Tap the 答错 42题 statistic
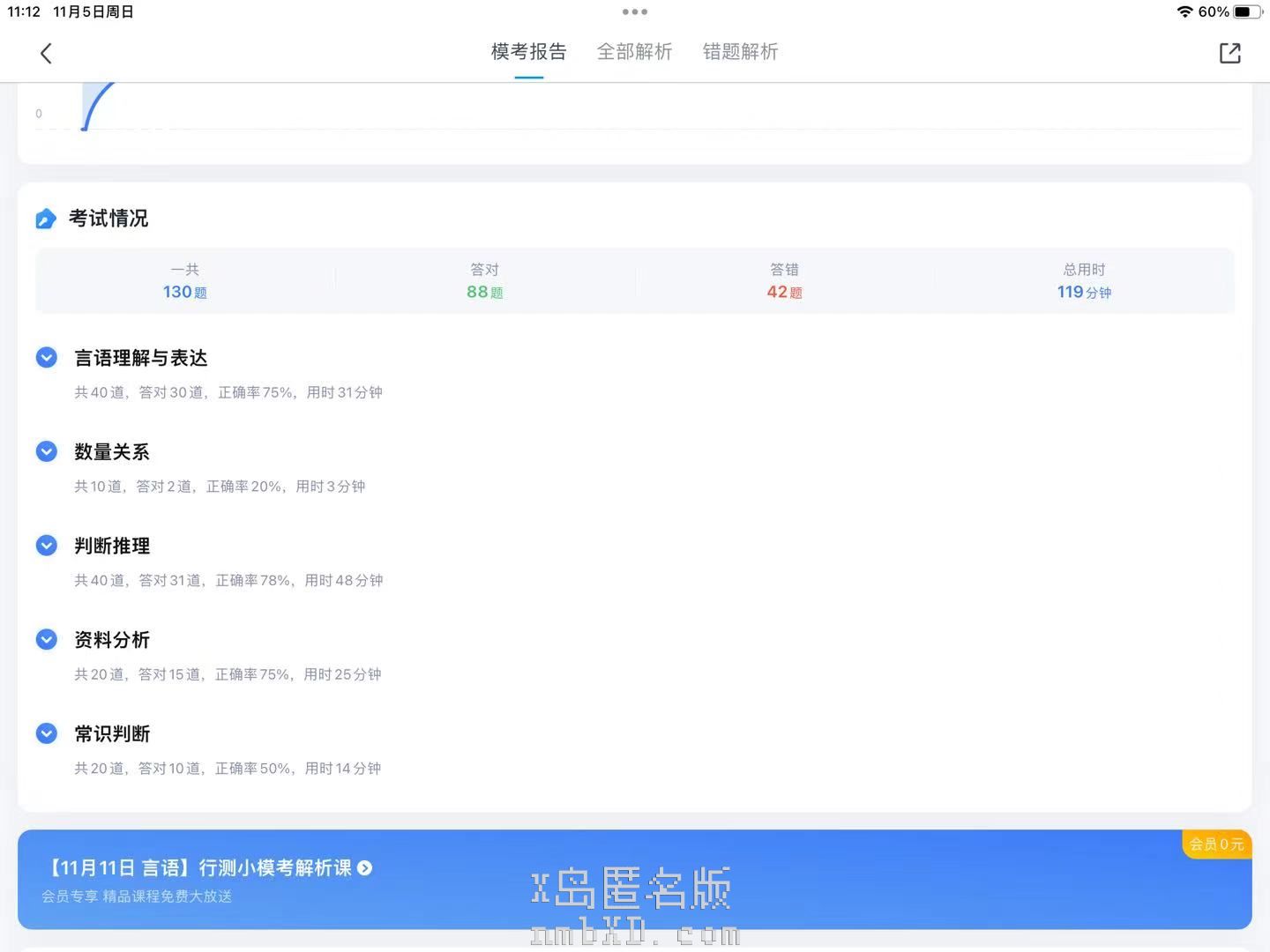 784,281
